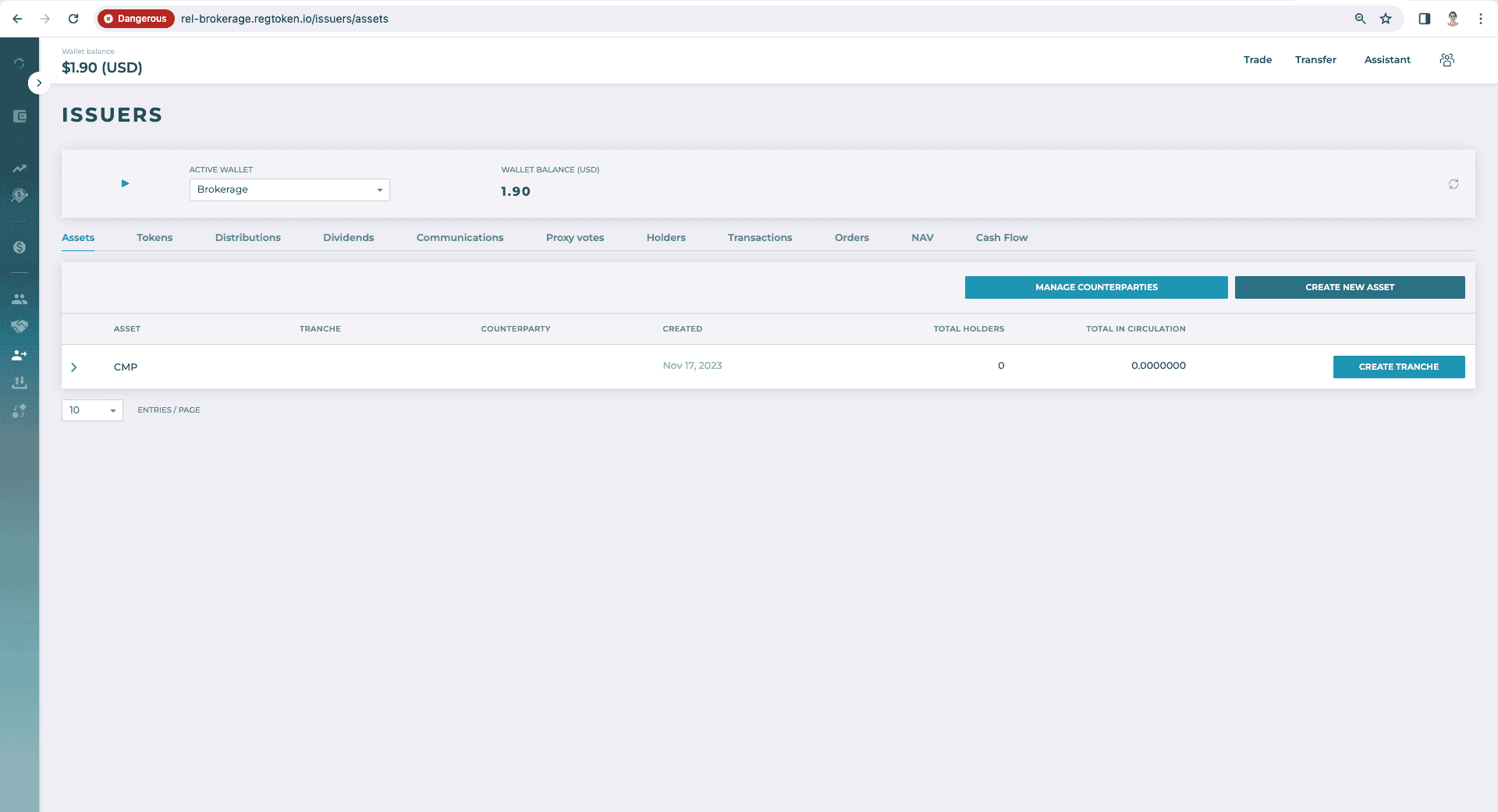Switch to the Assets tab
This screenshot has width=1498, height=812.
78,238
